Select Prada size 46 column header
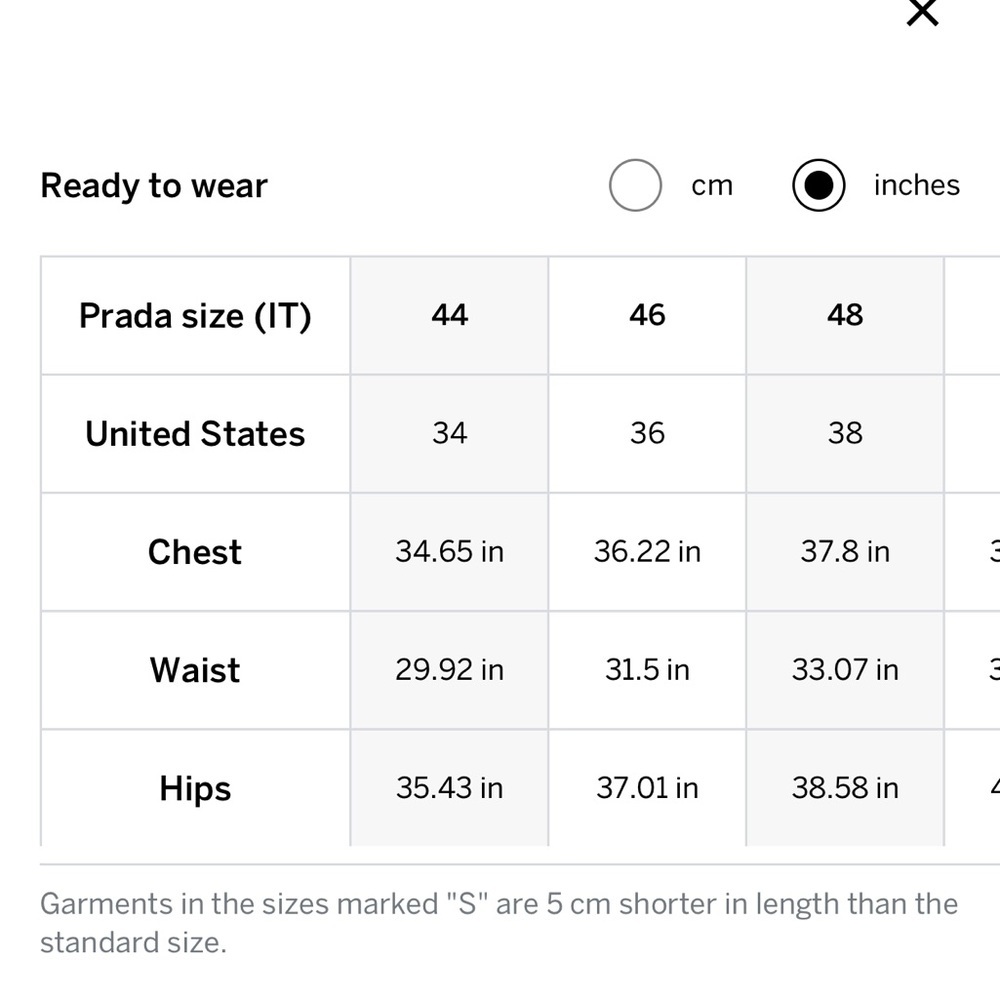The width and height of the screenshot is (1000, 1000). (x=647, y=316)
